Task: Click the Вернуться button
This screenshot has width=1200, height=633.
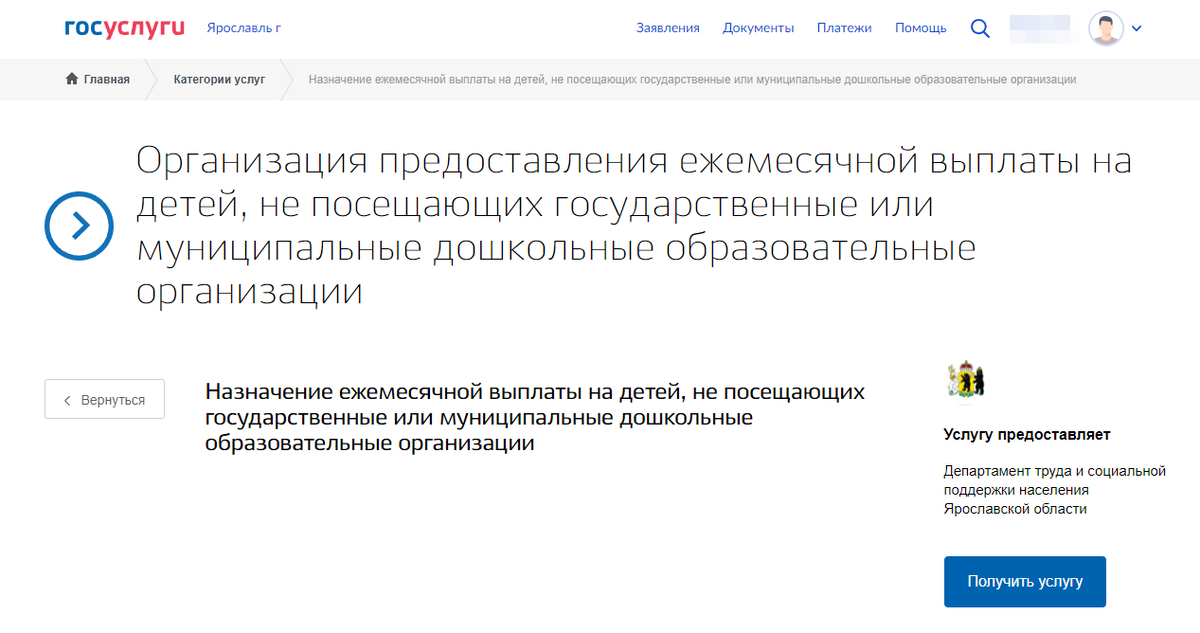Action: tap(105, 400)
